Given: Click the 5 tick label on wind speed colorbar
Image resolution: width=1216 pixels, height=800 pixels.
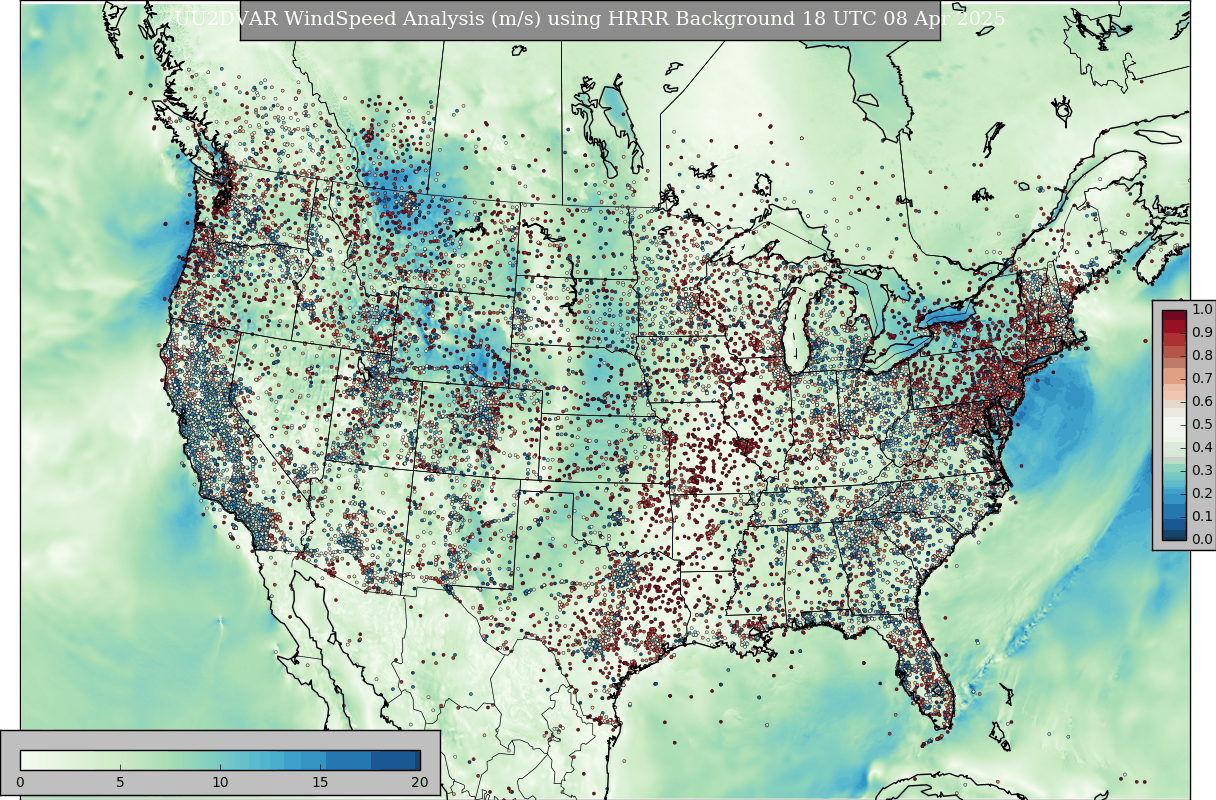Looking at the screenshot, I should click(x=120, y=783).
